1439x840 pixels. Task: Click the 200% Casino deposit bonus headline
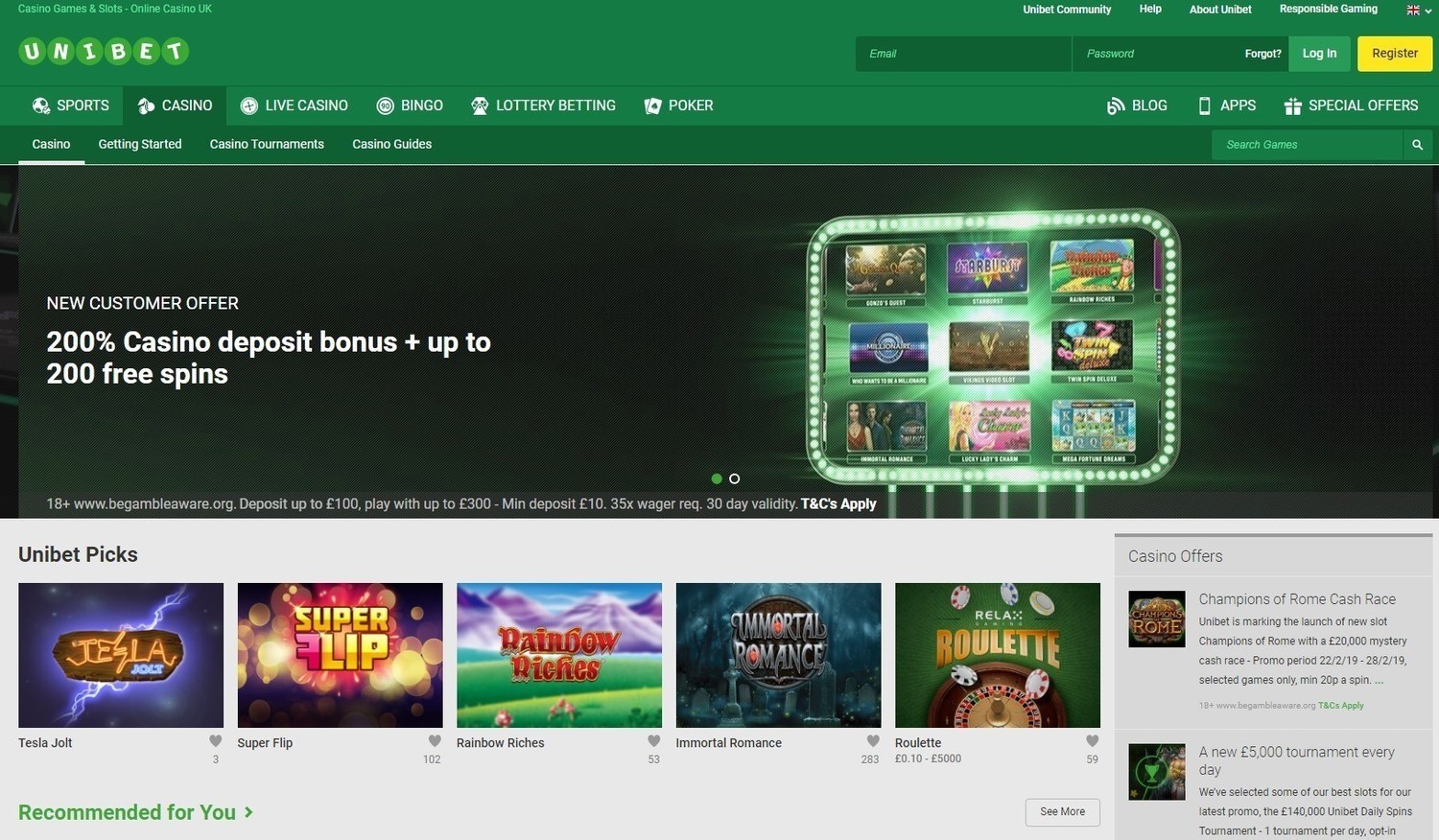[269, 358]
